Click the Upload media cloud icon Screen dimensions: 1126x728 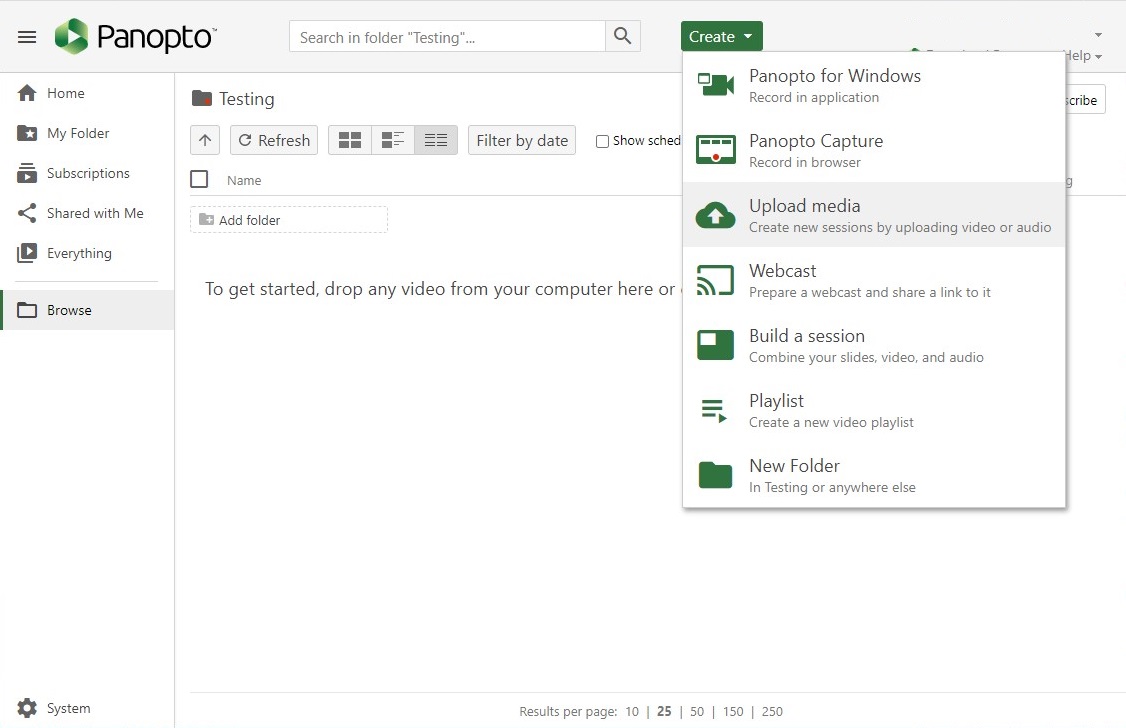coord(715,214)
